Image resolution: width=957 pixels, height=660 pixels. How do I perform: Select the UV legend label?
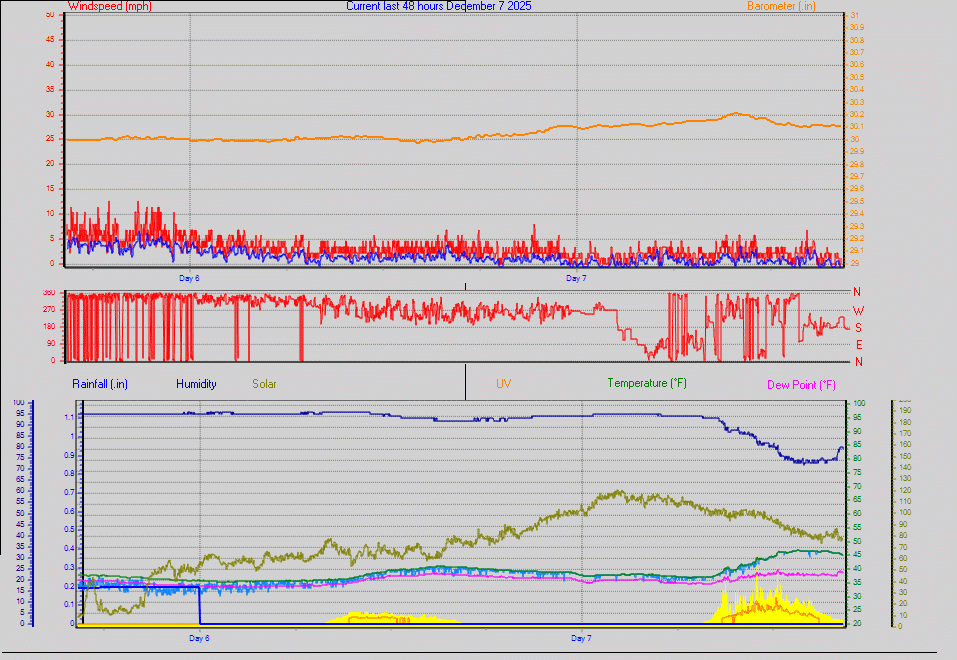[x=504, y=383]
